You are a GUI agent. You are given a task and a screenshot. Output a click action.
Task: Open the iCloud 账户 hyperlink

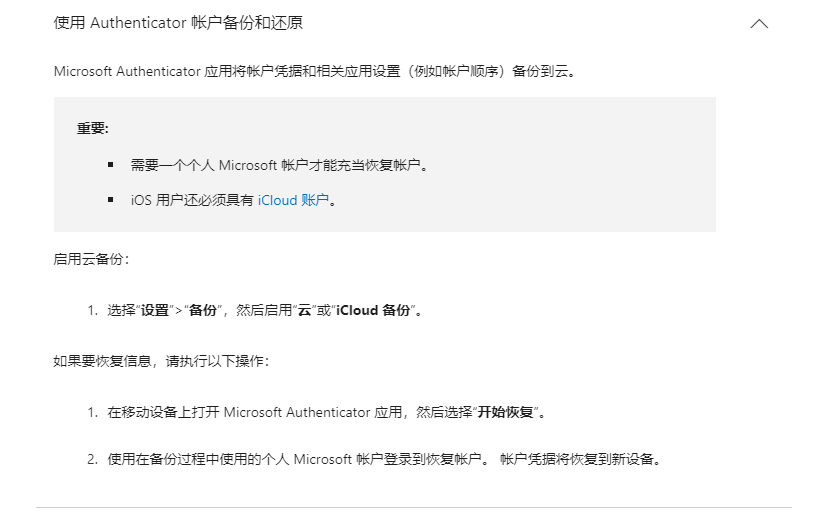pos(293,200)
